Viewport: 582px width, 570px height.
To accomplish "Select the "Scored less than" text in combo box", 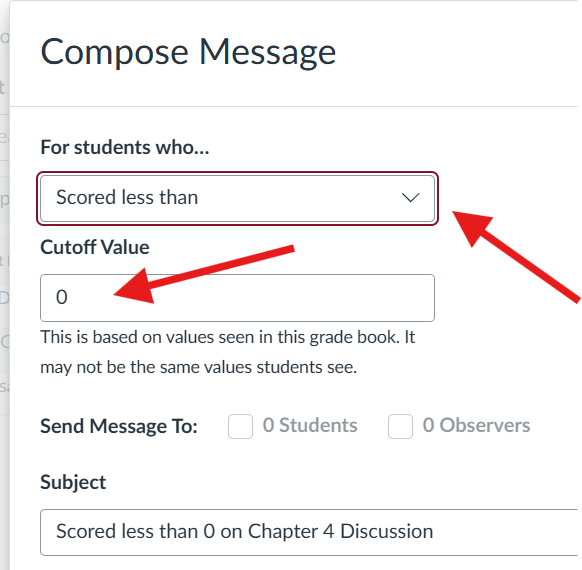I will click(127, 197).
